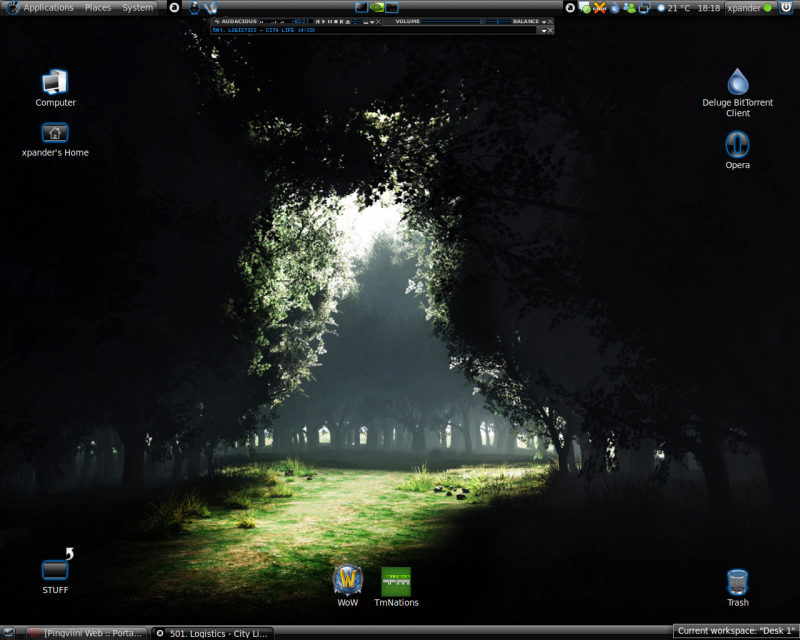This screenshot has width=800, height=640.
Task: Click the scrolling track title Logistics - City Life
Action: click(x=264, y=30)
